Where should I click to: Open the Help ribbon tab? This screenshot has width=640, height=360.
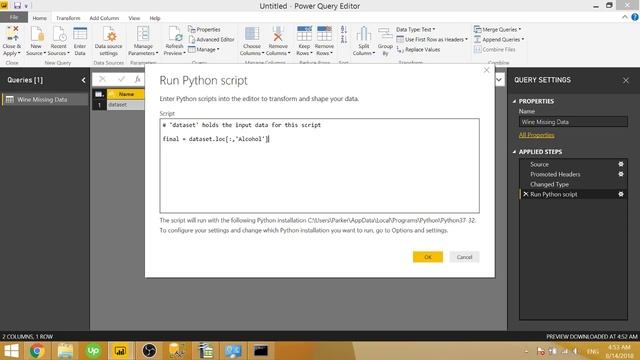[155, 18]
